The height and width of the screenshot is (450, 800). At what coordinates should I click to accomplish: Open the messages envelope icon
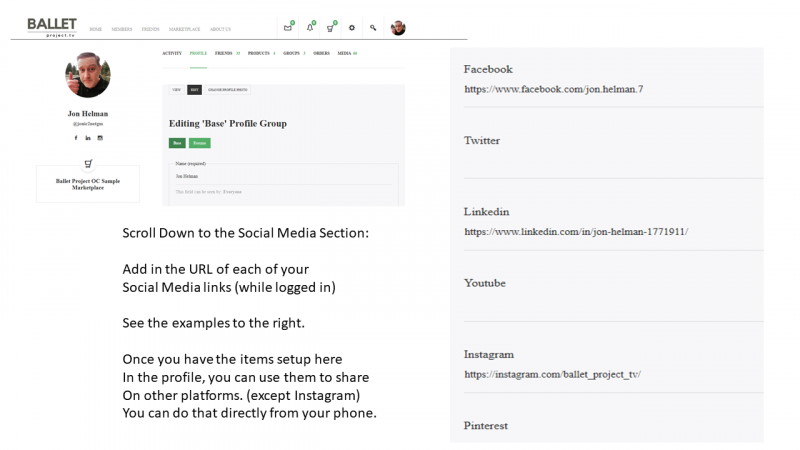pyautogui.click(x=288, y=28)
